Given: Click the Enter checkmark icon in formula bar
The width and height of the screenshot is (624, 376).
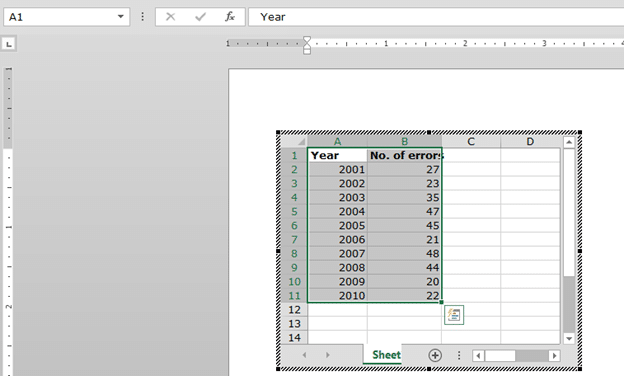Looking at the screenshot, I should click(200, 17).
